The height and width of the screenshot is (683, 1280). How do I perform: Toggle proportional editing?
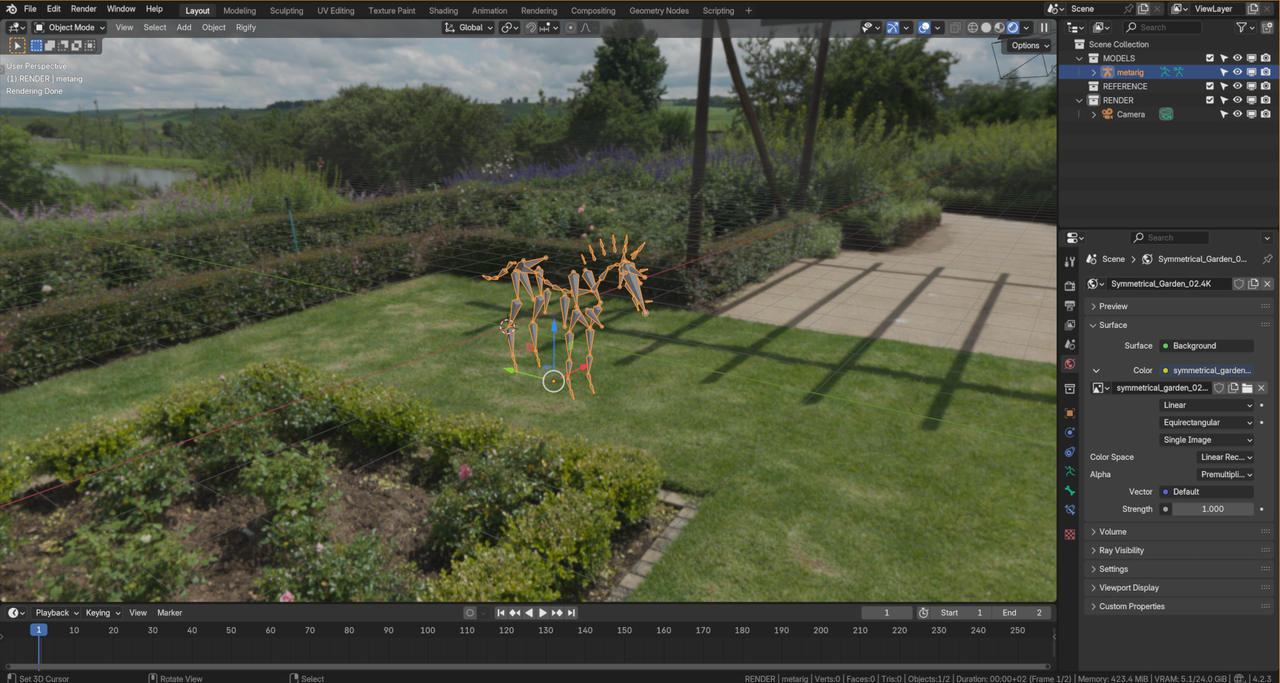tap(571, 28)
